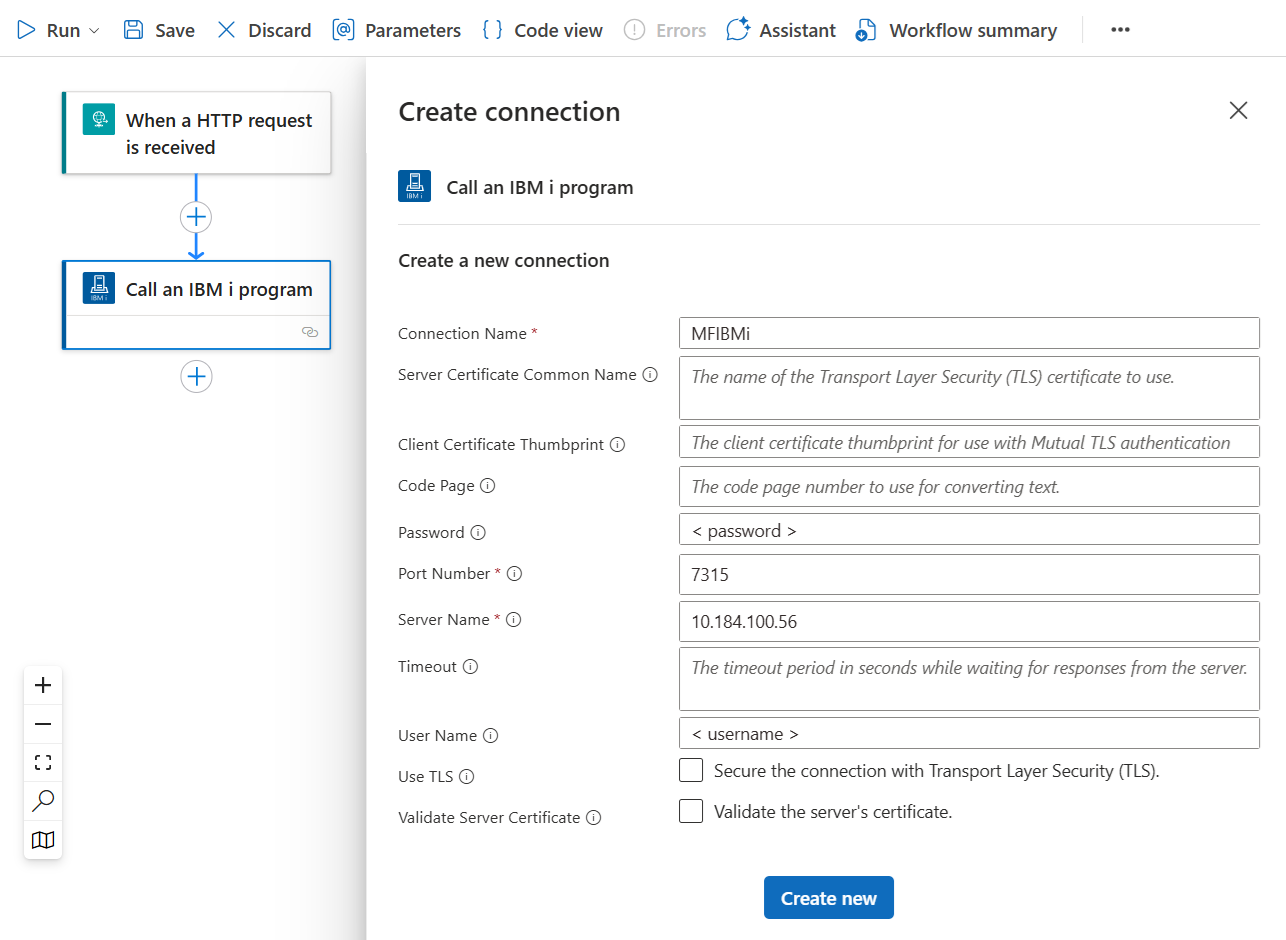The height and width of the screenshot is (940, 1286).
Task: Close the Create connection panel
Action: point(1238,111)
